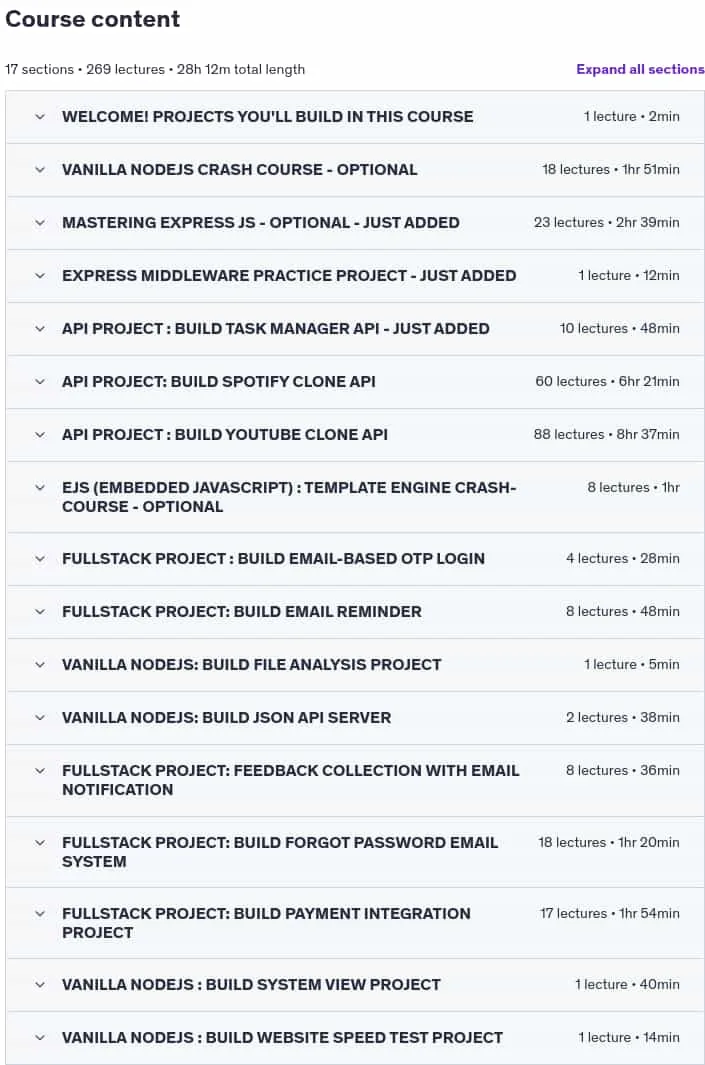Expand Mastering Express JS section chevron
This screenshot has width=705, height=1065.
[40, 223]
